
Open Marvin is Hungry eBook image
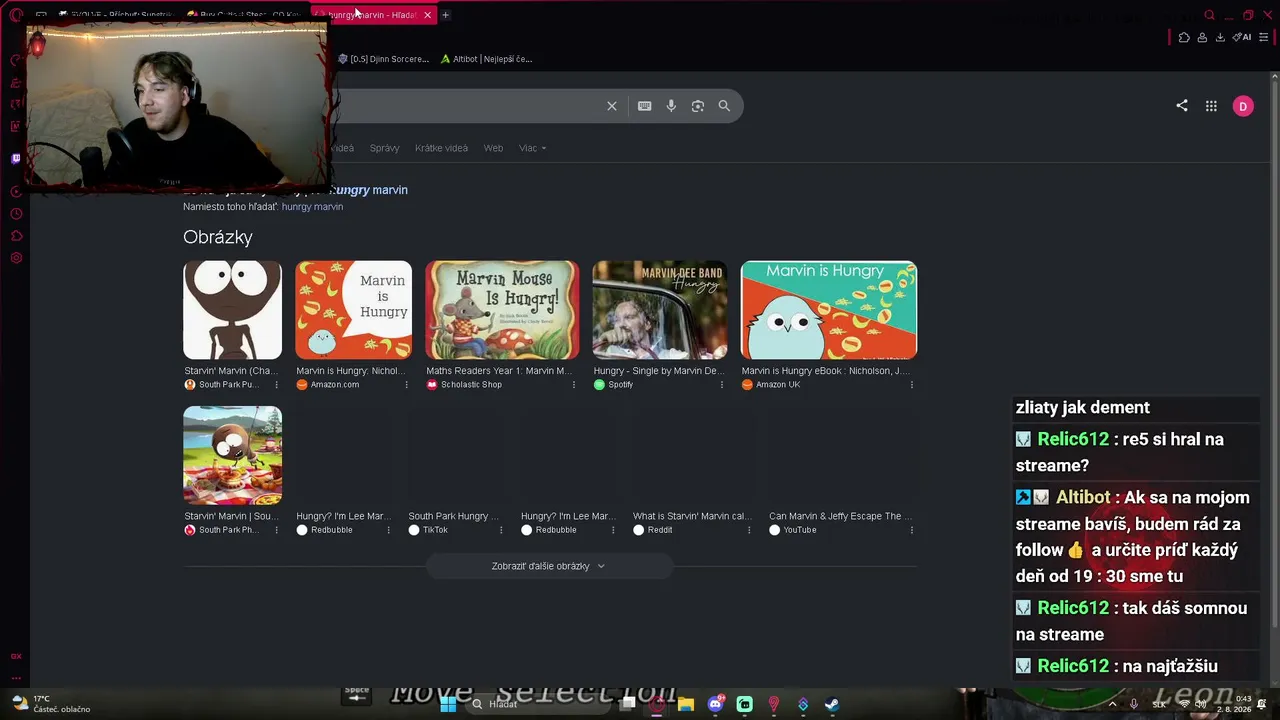click(829, 310)
